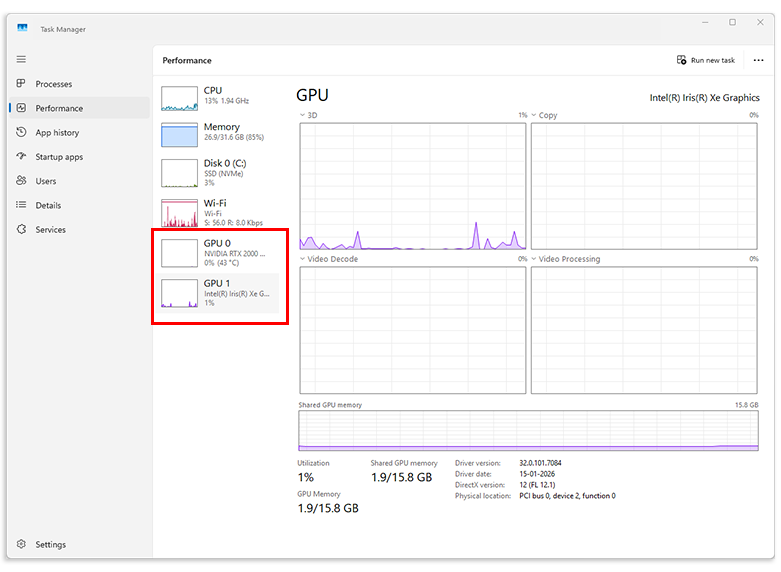Image resolution: width=781 pixels, height=572 pixels.
Task: Click the Performance page heading
Action: [x=187, y=60]
